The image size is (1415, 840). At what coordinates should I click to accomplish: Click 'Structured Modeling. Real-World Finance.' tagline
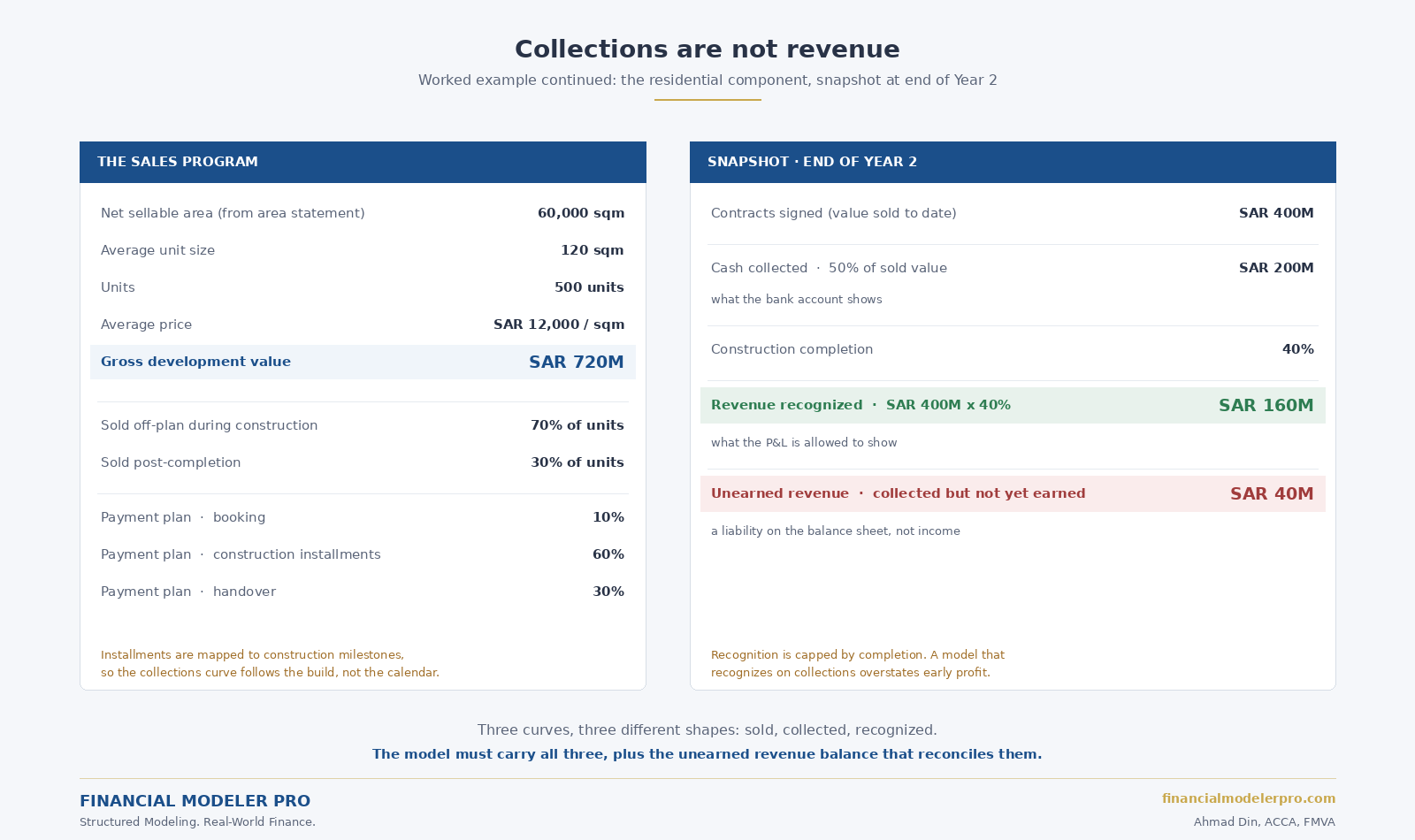pos(197,822)
